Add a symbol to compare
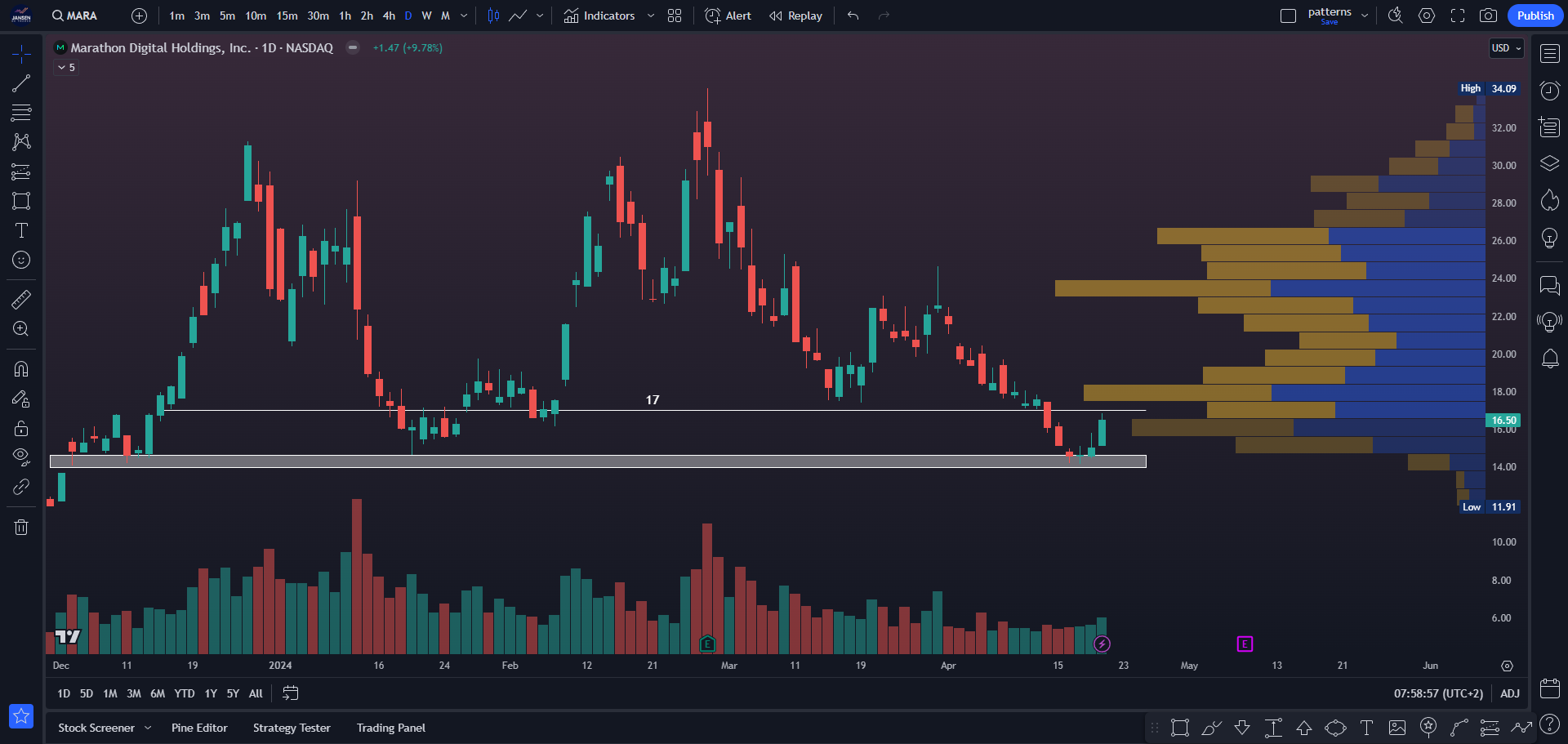This screenshot has height=744, width=1568. coord(139,16)
